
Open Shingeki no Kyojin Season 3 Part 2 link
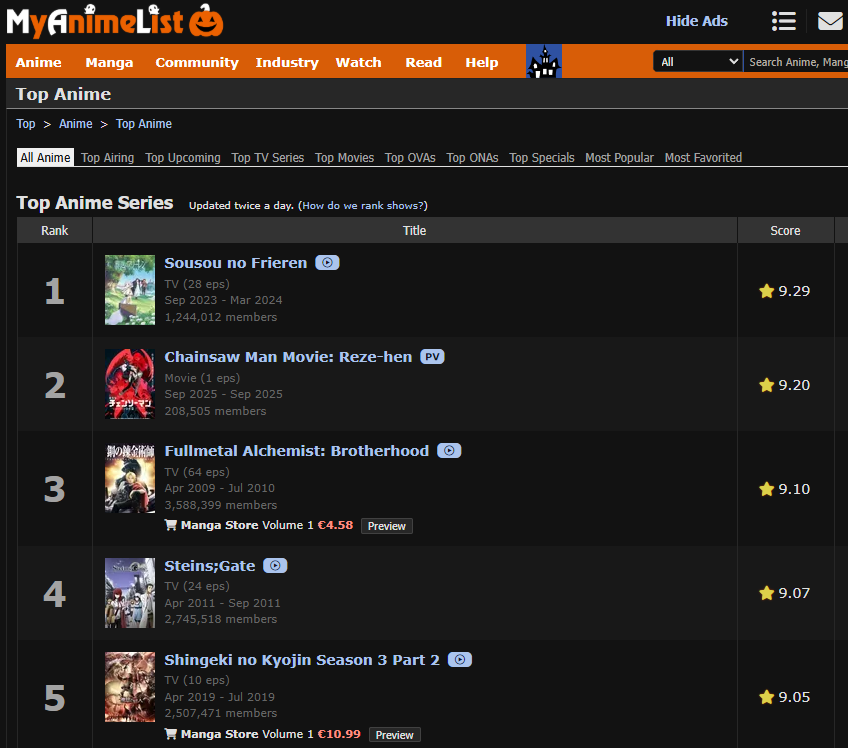point(302,660)
